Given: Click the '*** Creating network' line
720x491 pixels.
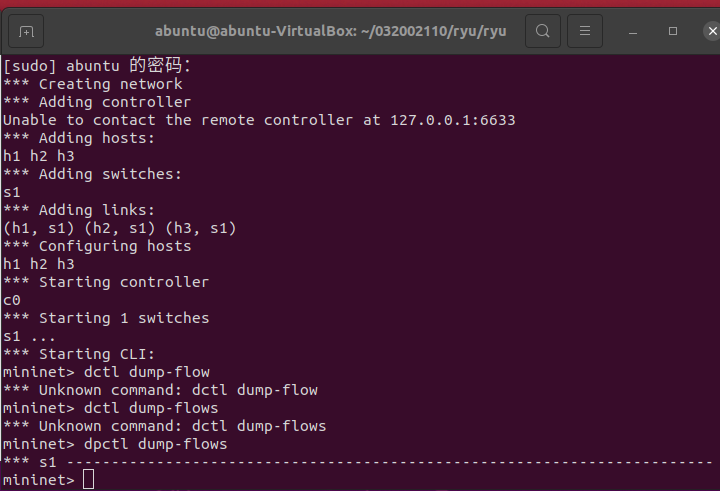Looking at the screenshot, I should tap(92, 84).
